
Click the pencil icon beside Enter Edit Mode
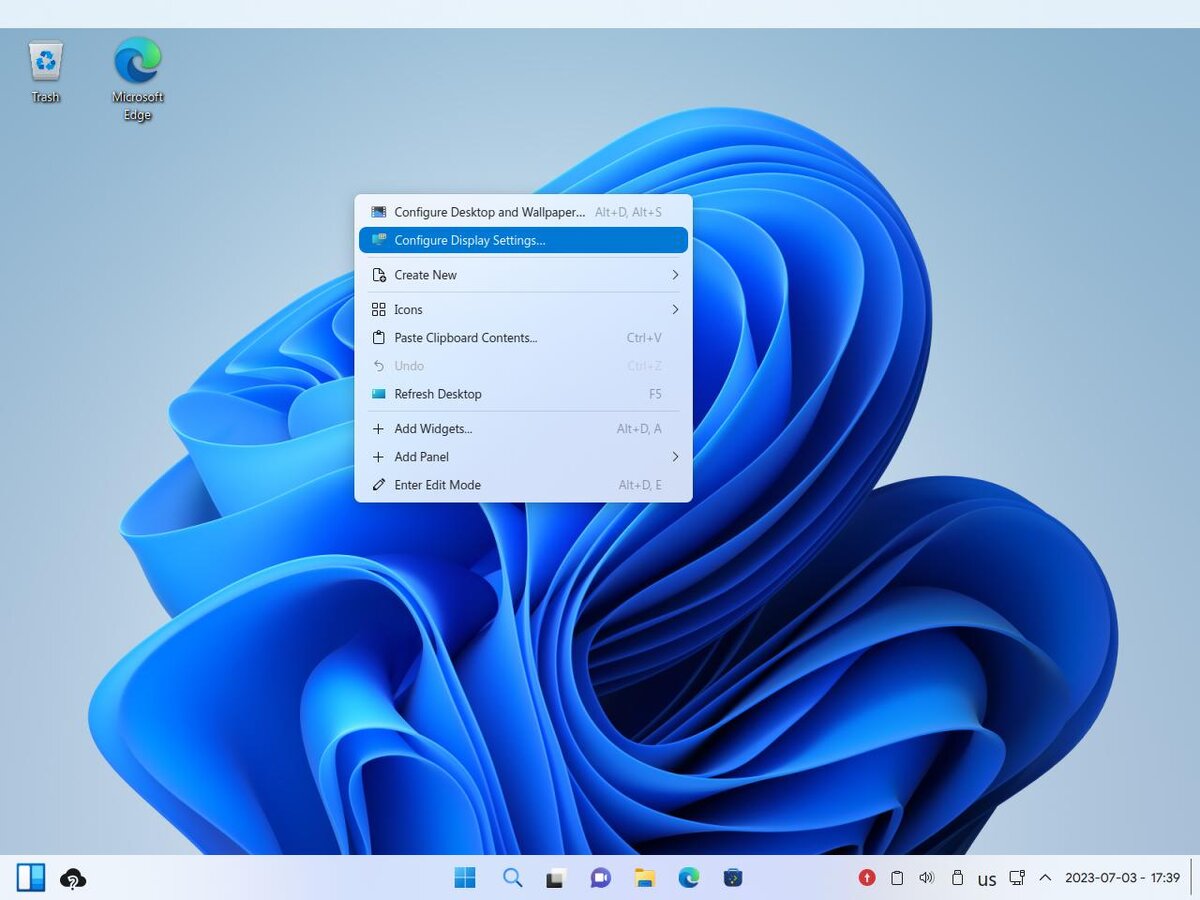tap(378, 485)
